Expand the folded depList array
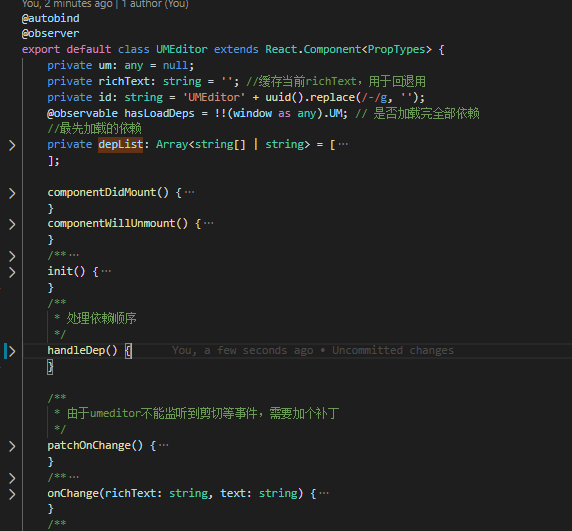 coord(12,145)
